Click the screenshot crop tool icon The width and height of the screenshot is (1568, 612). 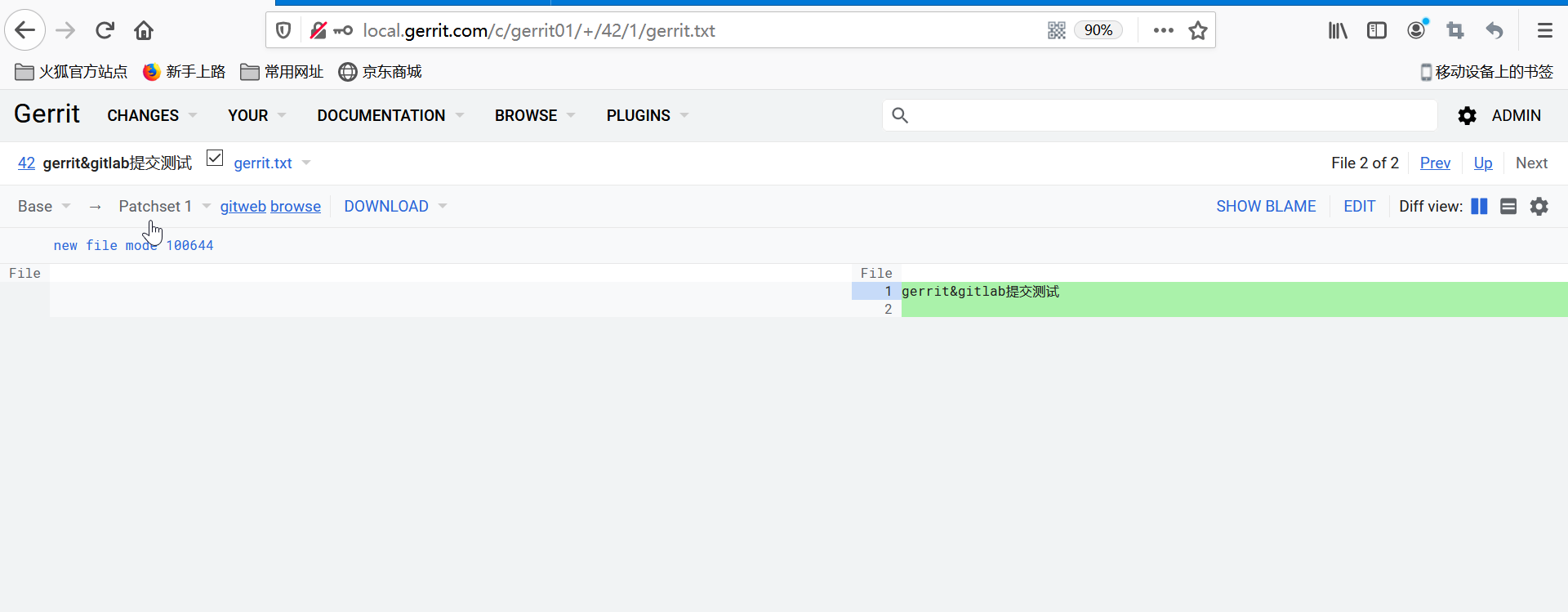1455,30
